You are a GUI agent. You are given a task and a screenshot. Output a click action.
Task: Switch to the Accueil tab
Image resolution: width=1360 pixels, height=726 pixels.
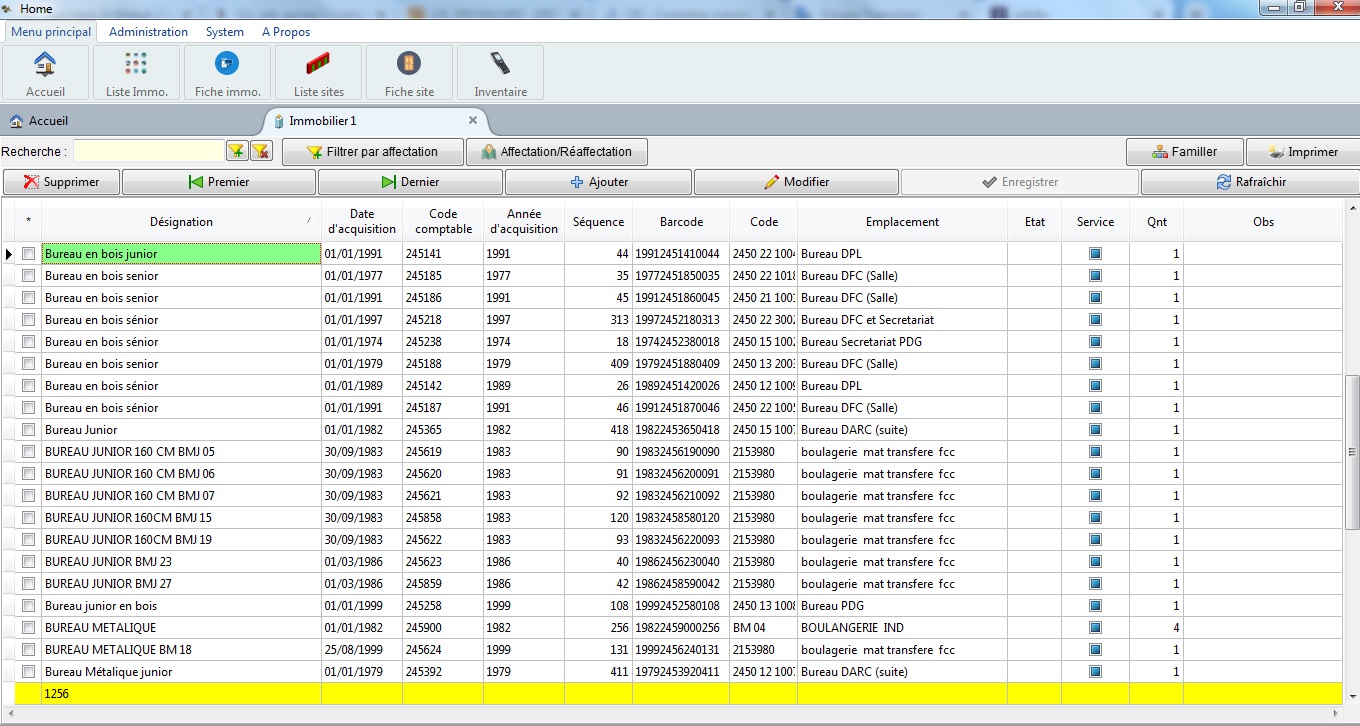click(x=48, y=121)
